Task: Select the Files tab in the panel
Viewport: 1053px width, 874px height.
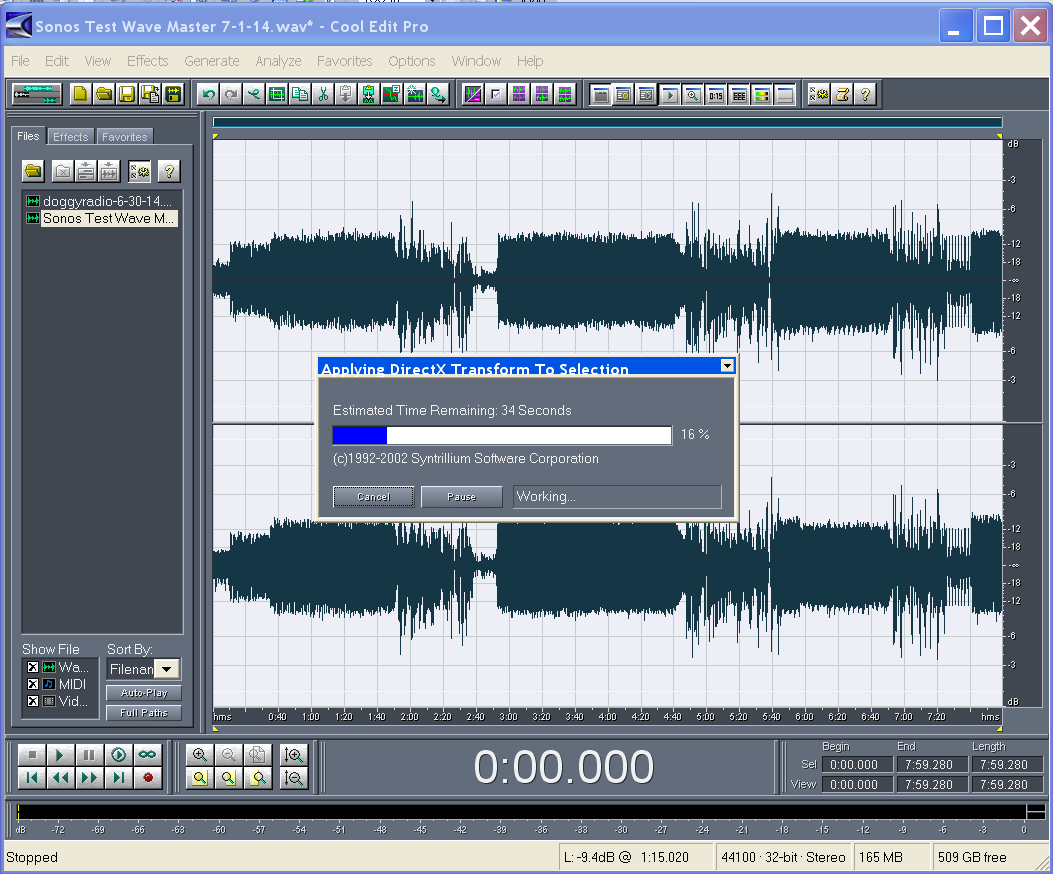Action: pos(28,136)
